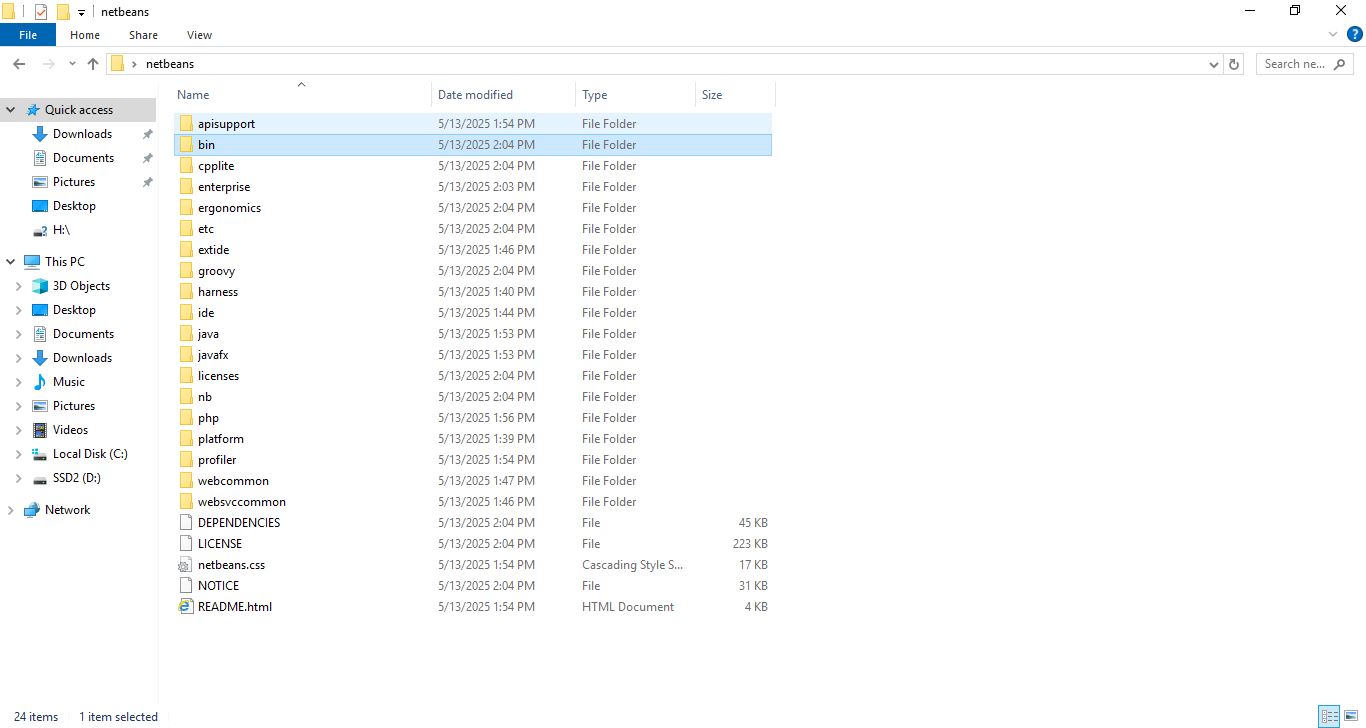Select the harness folder icon
Image resolution: width=1366 pixels, height=728 pixels.
[x=186, y=292]
